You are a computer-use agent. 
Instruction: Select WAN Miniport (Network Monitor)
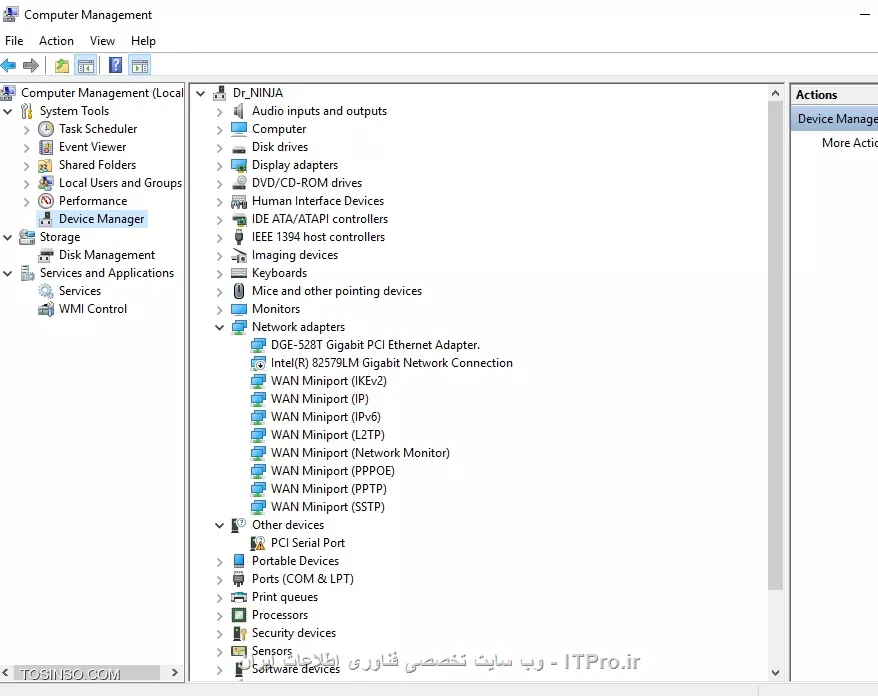click(360, 453)
